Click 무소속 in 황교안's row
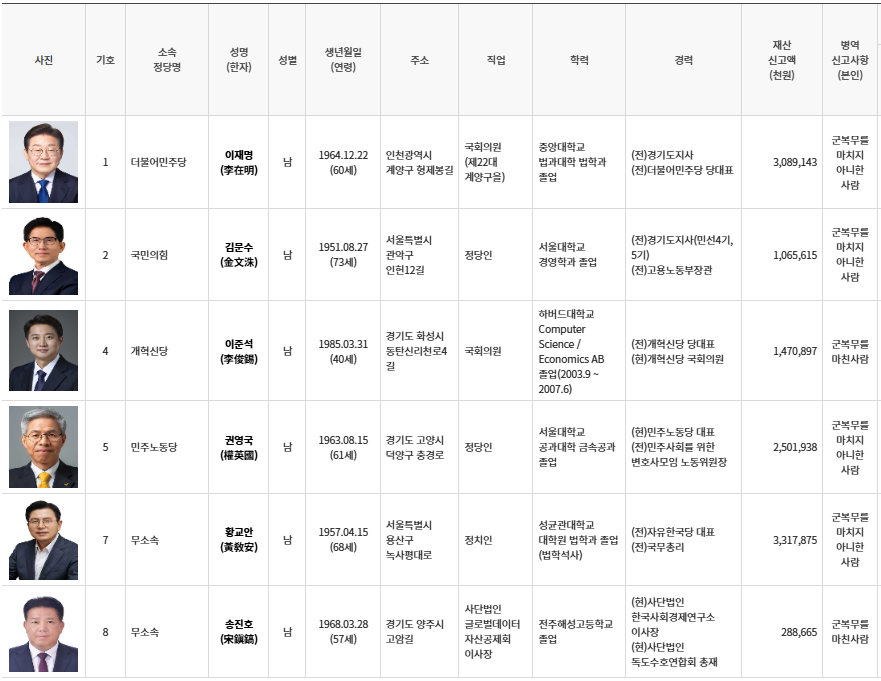 [x=144, y=540]
